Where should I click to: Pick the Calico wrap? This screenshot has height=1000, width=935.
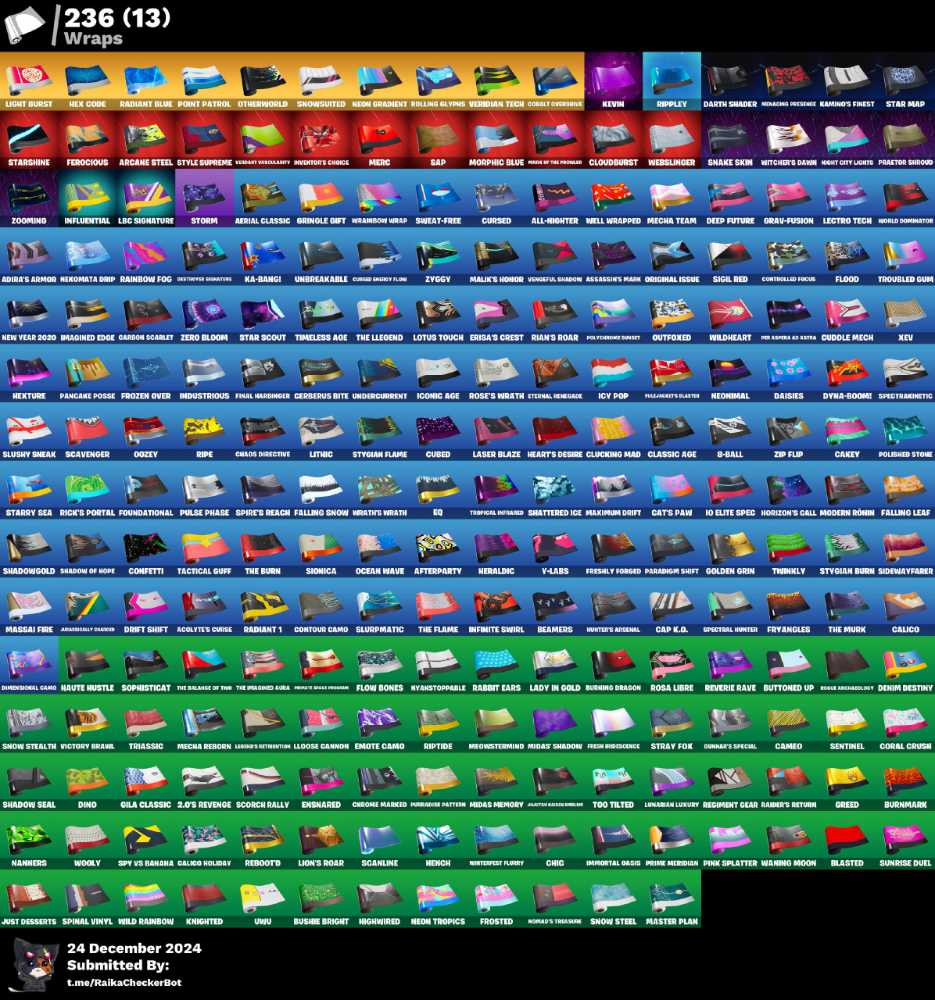[906, 607]
